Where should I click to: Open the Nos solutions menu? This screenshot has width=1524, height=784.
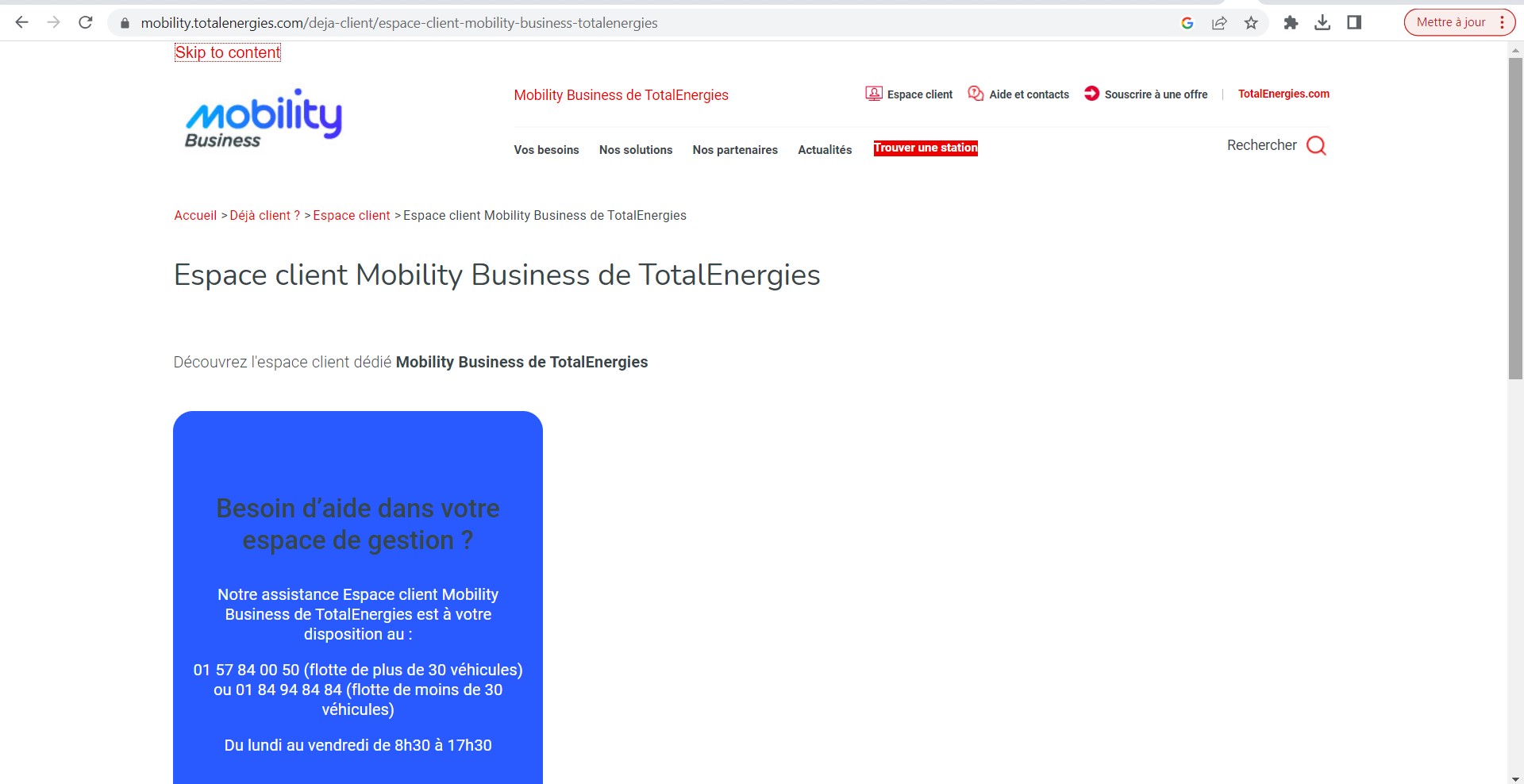[x=636, y=150]
